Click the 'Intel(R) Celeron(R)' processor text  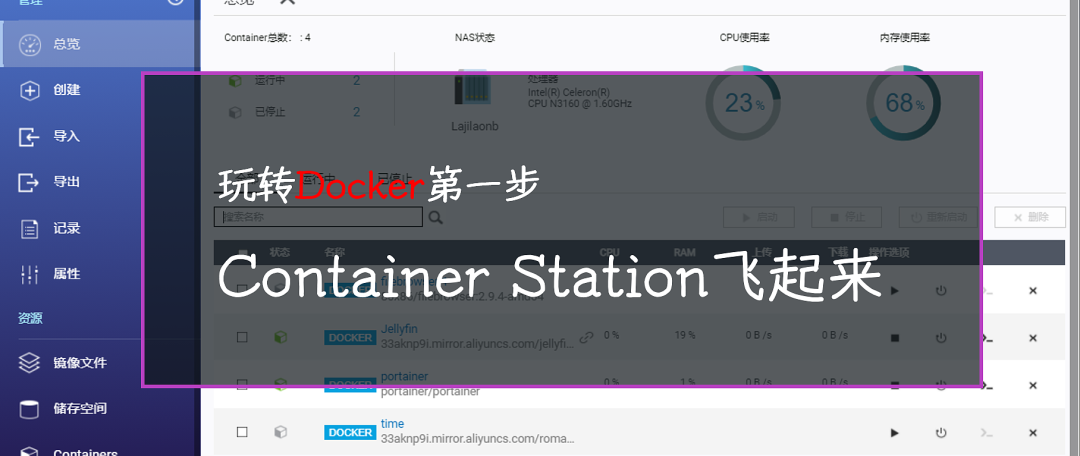[x=568, y=92]
